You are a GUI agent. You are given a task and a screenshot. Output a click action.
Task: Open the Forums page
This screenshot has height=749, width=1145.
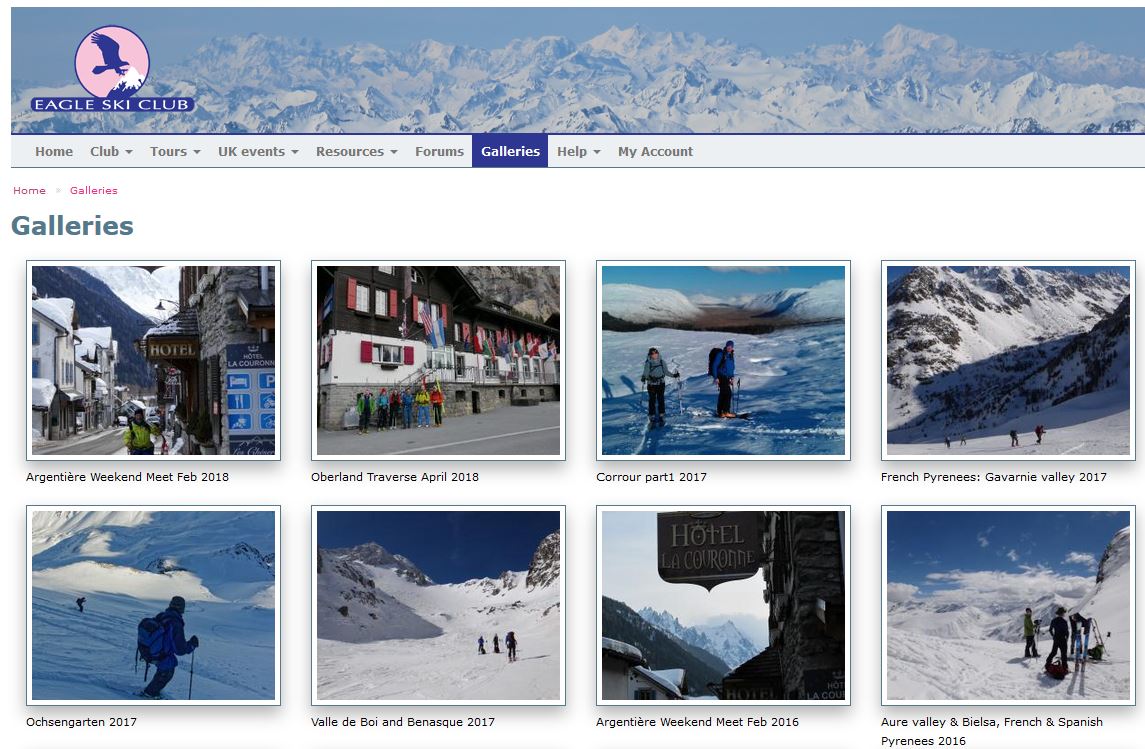click(x=439, y=152)
